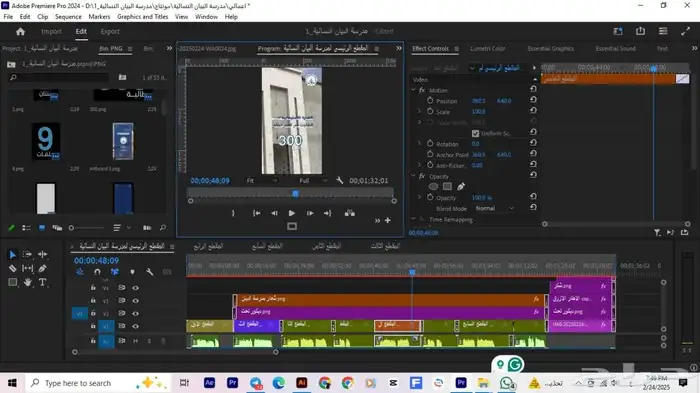This screenshot has width=700, height=393.
Task: Open the Markers menu
Action: point(99,17)
